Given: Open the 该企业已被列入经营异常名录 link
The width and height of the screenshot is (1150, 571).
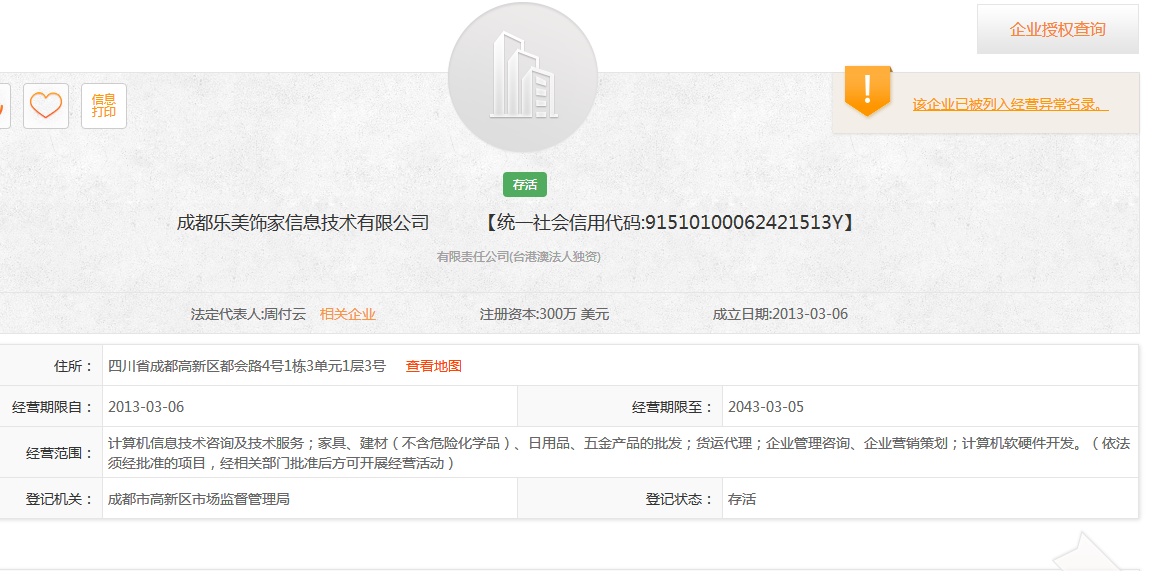Looking at the screenshot, I should tap(1010, 104).
